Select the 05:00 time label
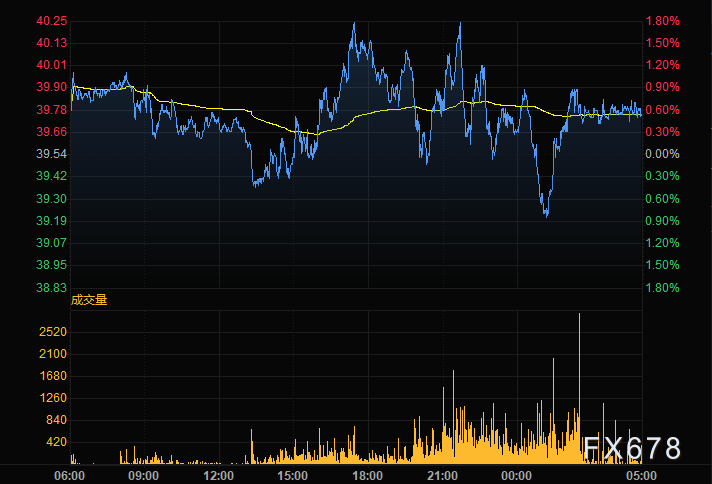This screenshot has height=484, width=712. tap(641, 476)
